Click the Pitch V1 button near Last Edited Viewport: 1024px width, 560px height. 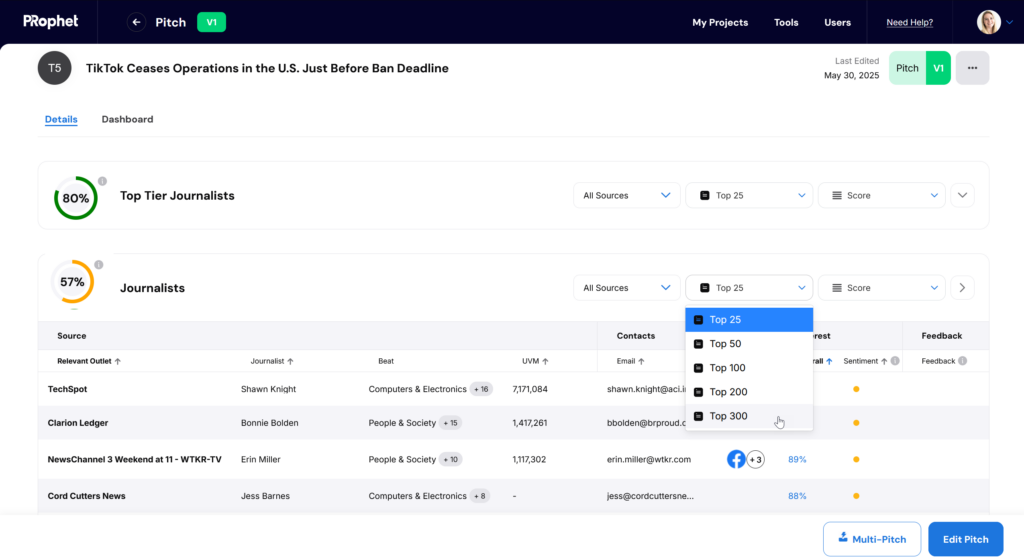(x=920, y=68)
